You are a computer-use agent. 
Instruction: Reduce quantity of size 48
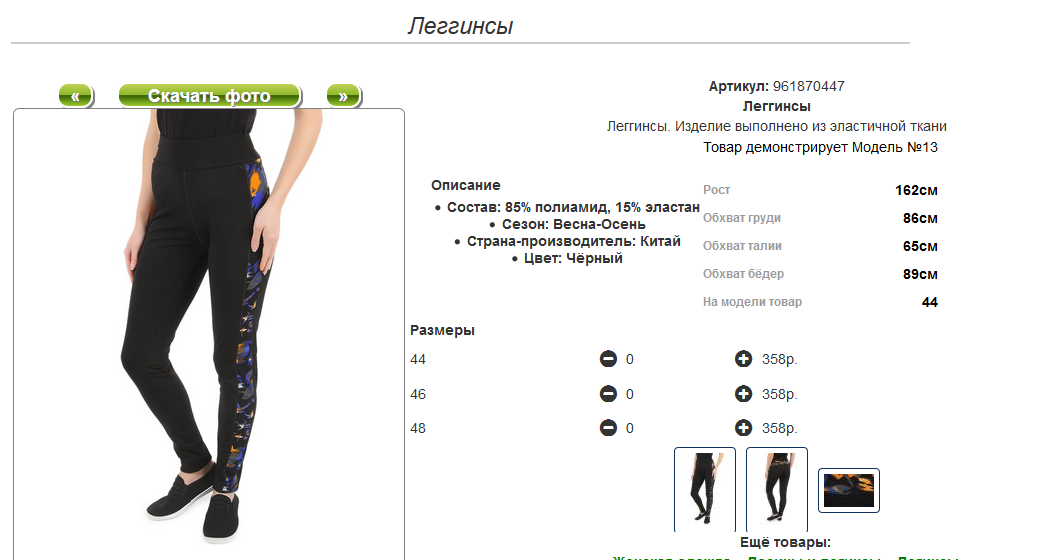pyautogui.click(x=608, y=428)
